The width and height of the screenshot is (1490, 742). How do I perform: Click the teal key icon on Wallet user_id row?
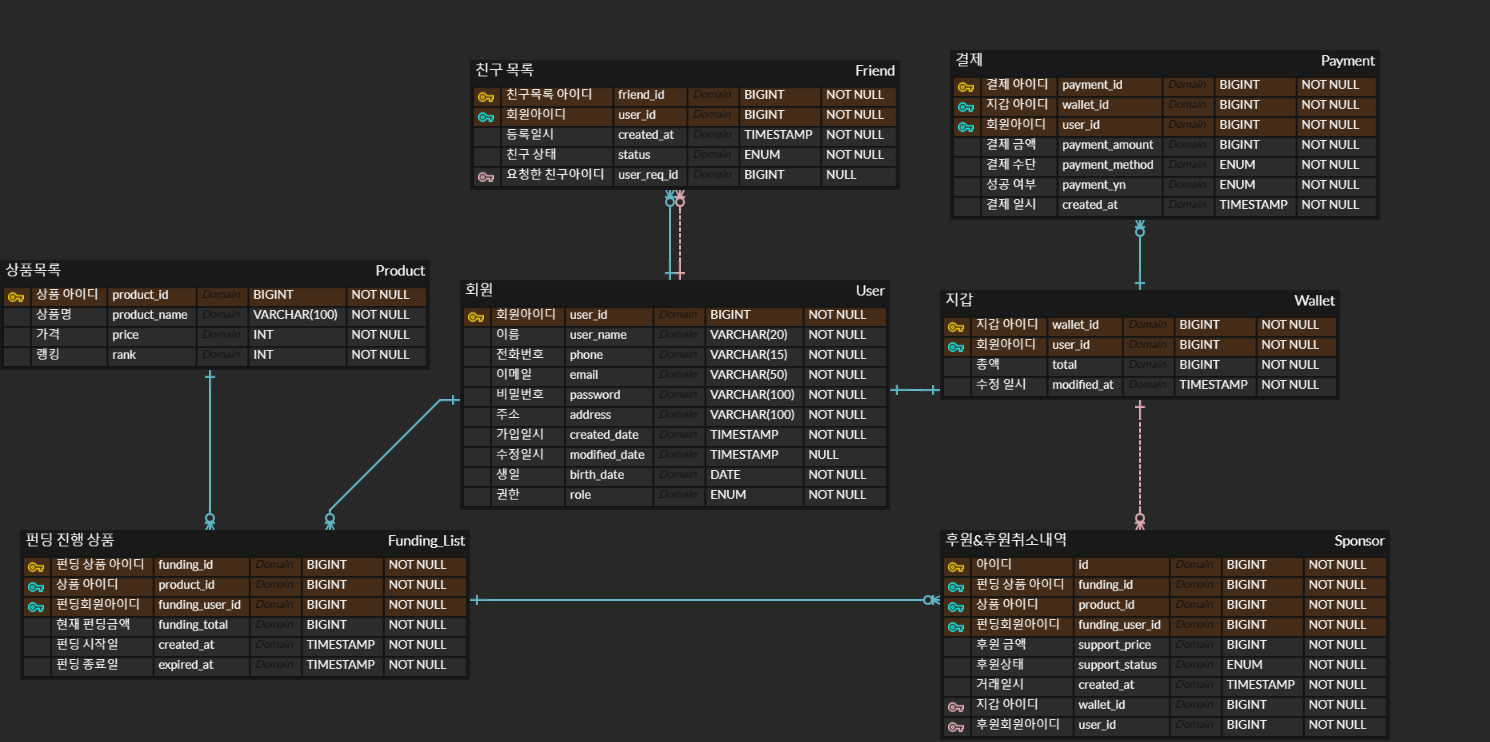[956, 346]
